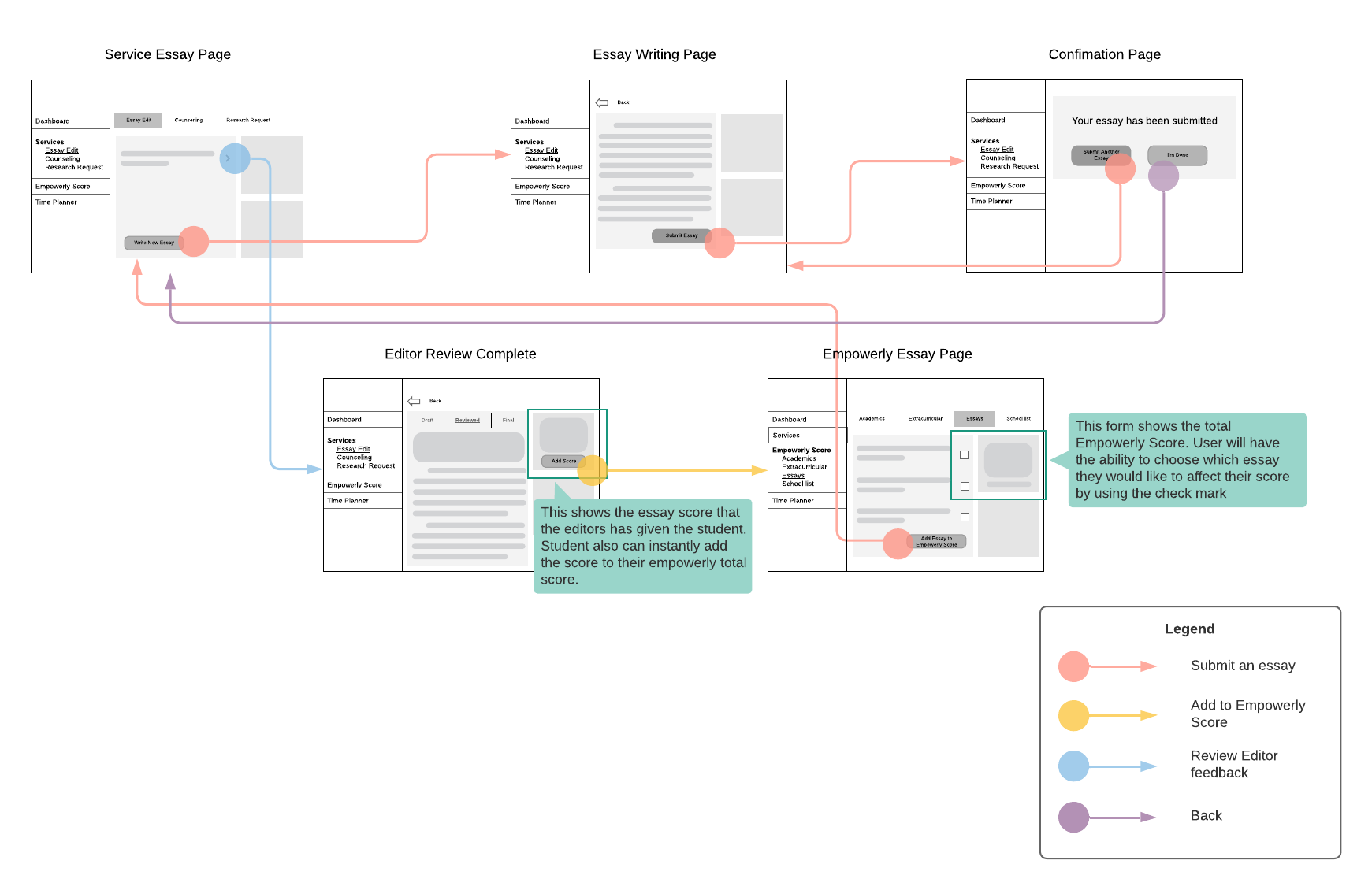Image resolution: width=1372 pixels, height=890 pixels.
Task: Open Time Planner in Confirmation Page sidebar
Action: [991, 202]
